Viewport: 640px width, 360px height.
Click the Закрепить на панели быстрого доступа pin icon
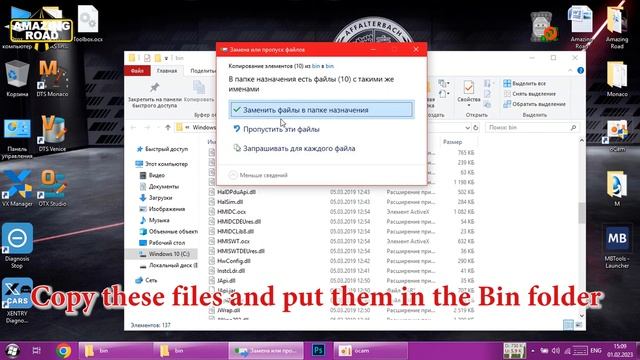[x=154, y=87]
